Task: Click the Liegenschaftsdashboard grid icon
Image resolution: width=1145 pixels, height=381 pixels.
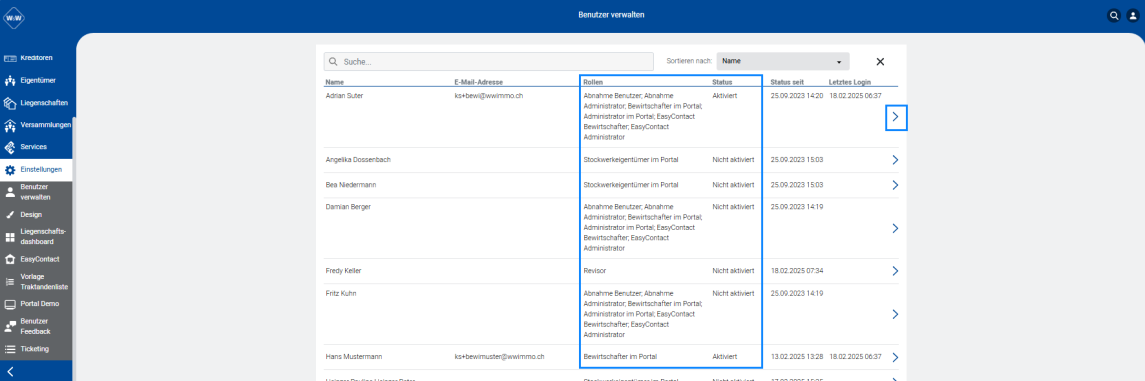Action: point(10,236)
